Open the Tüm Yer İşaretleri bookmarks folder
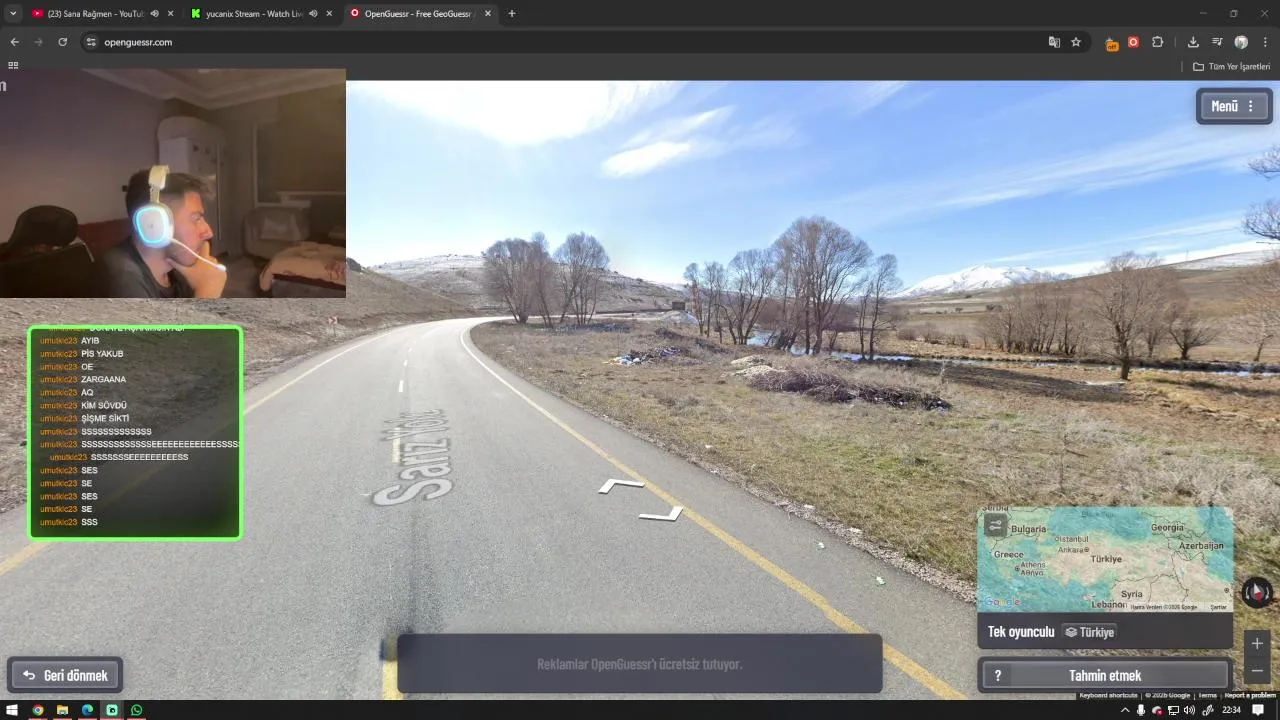This screenshot has height=720, width=1280. (x=1231, y=66)
